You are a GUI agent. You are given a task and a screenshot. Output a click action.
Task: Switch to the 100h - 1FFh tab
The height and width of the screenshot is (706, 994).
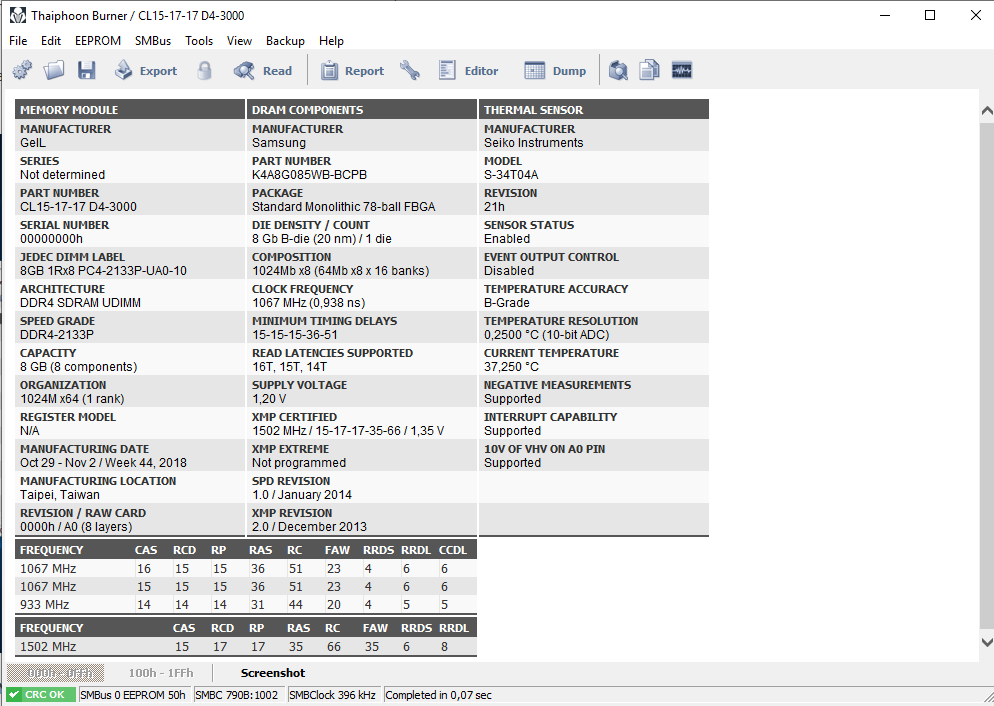pos(161,673)
